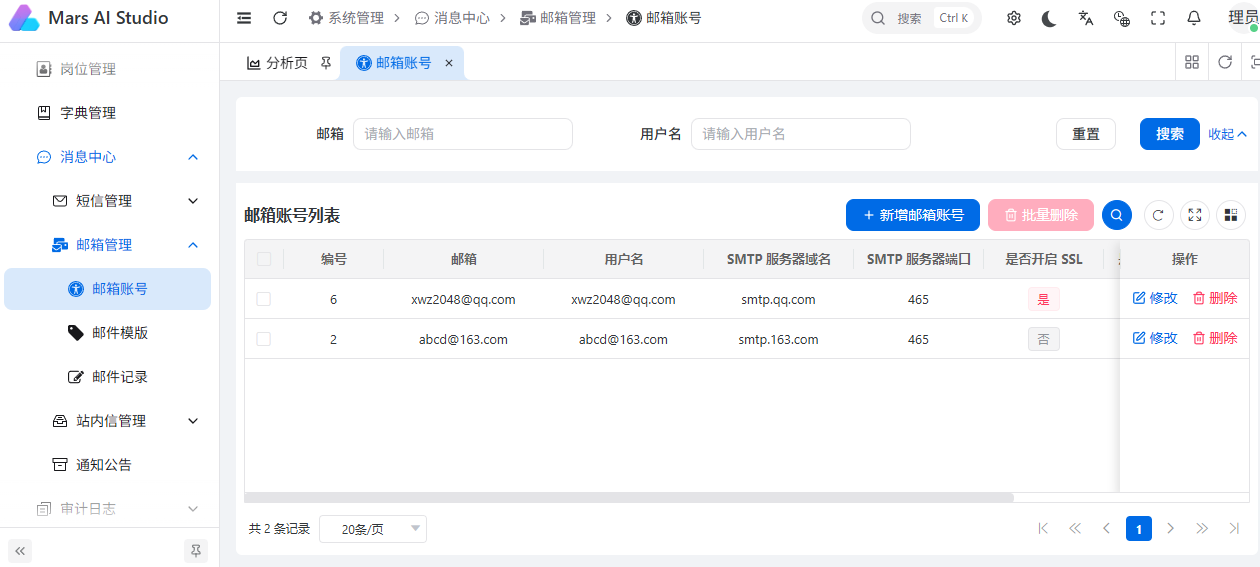The image size is (1260, 567).
Task: Open tab list grid icon
Action: pos(1192,62)
